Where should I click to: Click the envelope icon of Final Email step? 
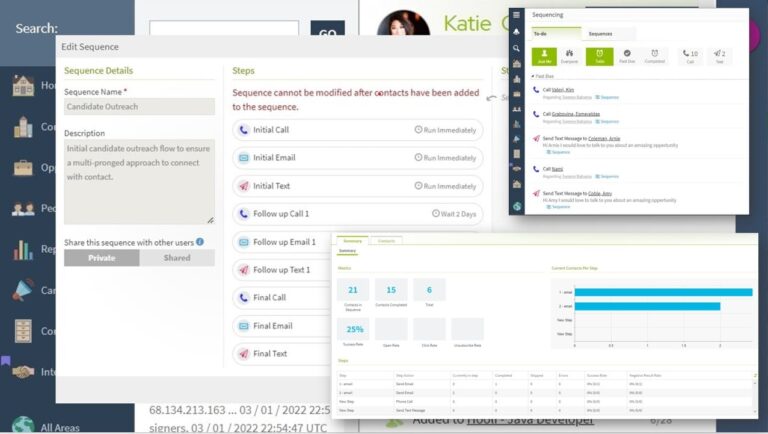click(243, 326)
